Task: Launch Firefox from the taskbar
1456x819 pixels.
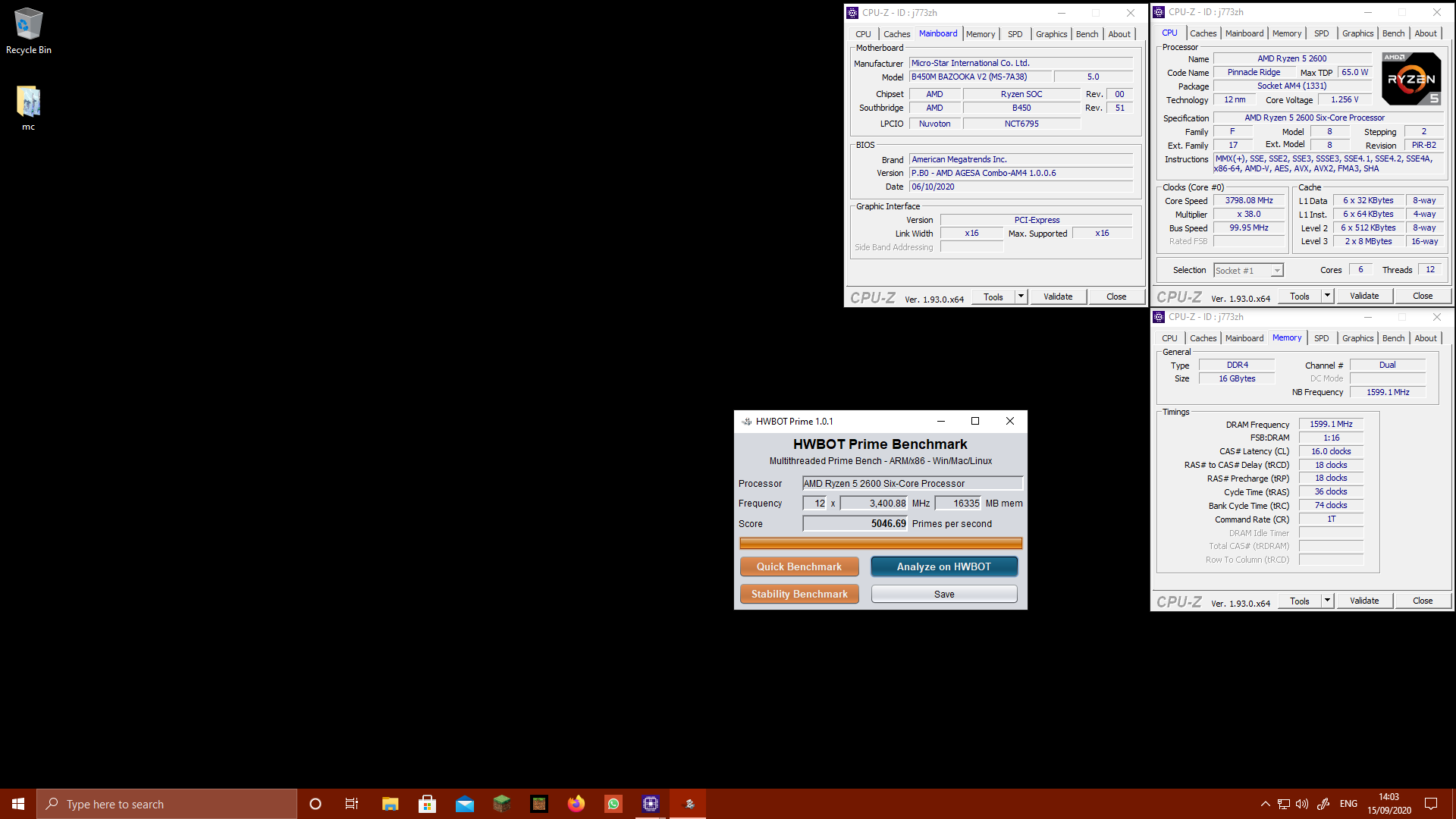Action: pos(576,804)
